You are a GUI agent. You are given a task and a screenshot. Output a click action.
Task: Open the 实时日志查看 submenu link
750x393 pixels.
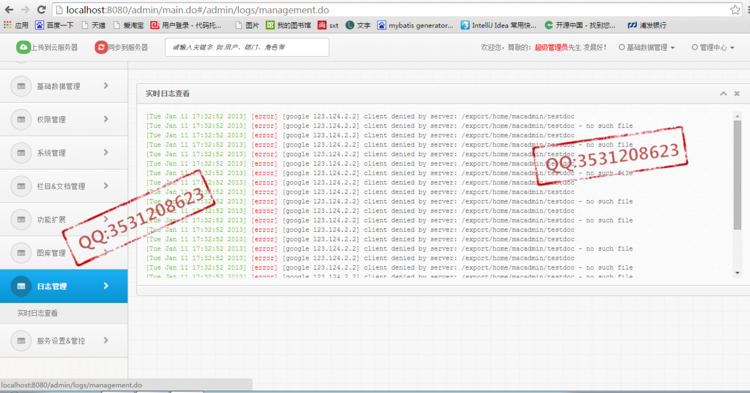point(38,313)
